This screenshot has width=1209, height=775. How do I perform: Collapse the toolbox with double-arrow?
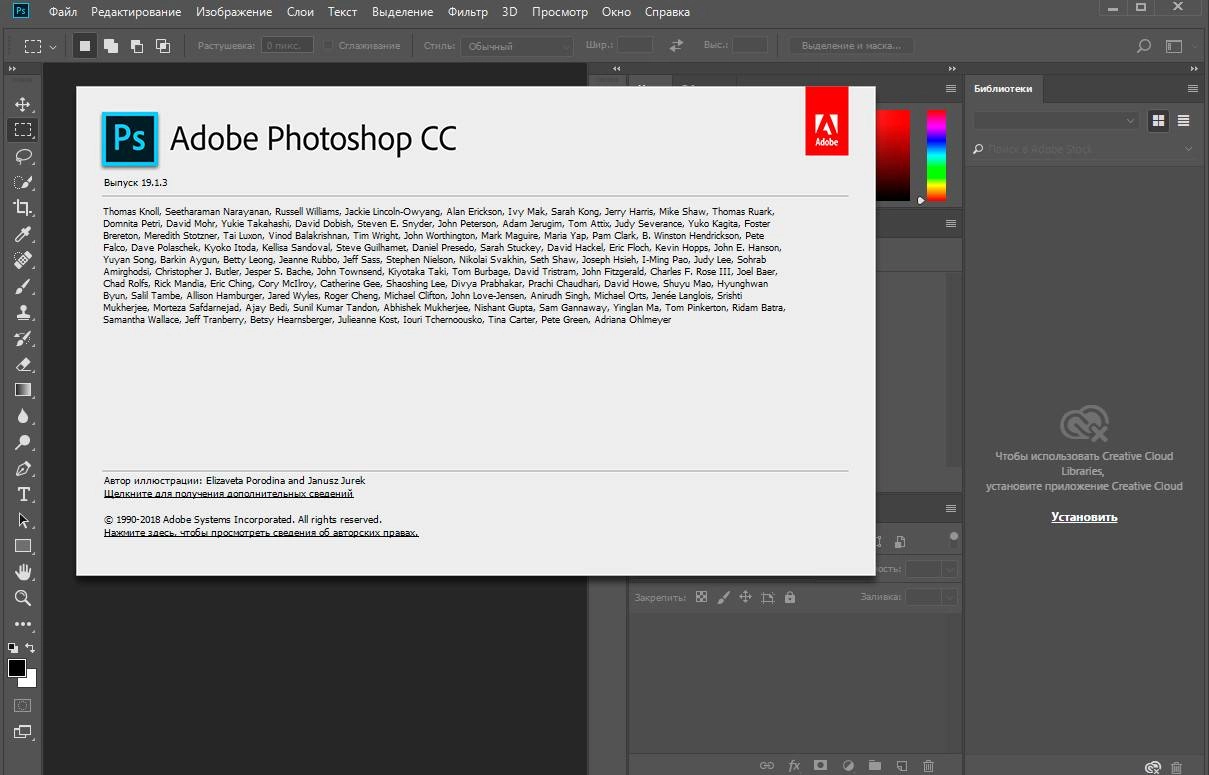pyautogui.click(x=12, y=68)
